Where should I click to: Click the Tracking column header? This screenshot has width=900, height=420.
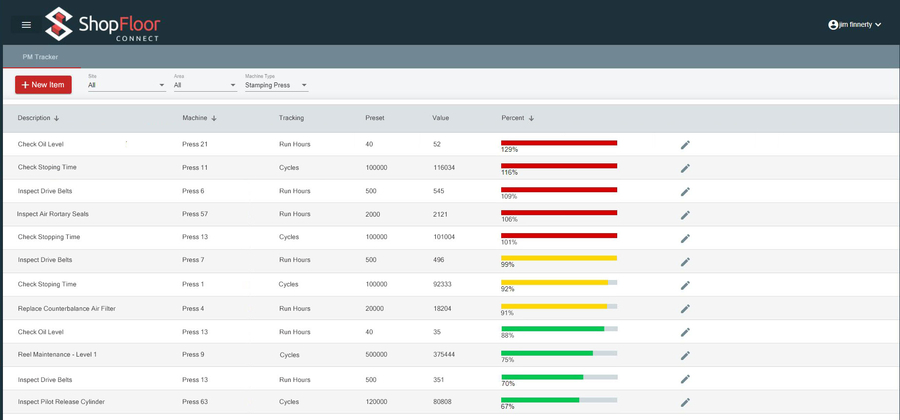[x=291, y=118]
